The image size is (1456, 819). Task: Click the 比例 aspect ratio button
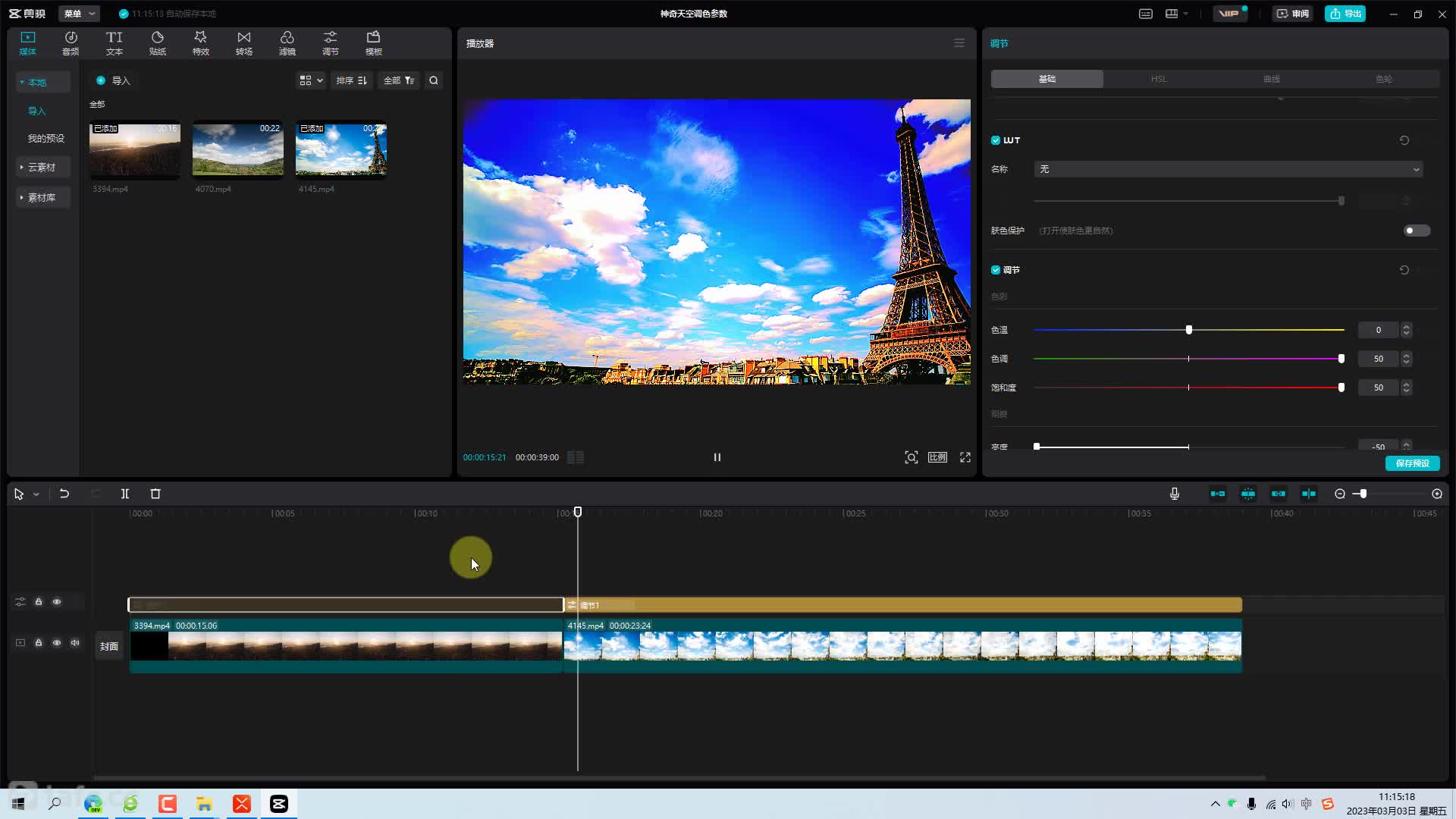pyautogui.click(x=938, y=457)
